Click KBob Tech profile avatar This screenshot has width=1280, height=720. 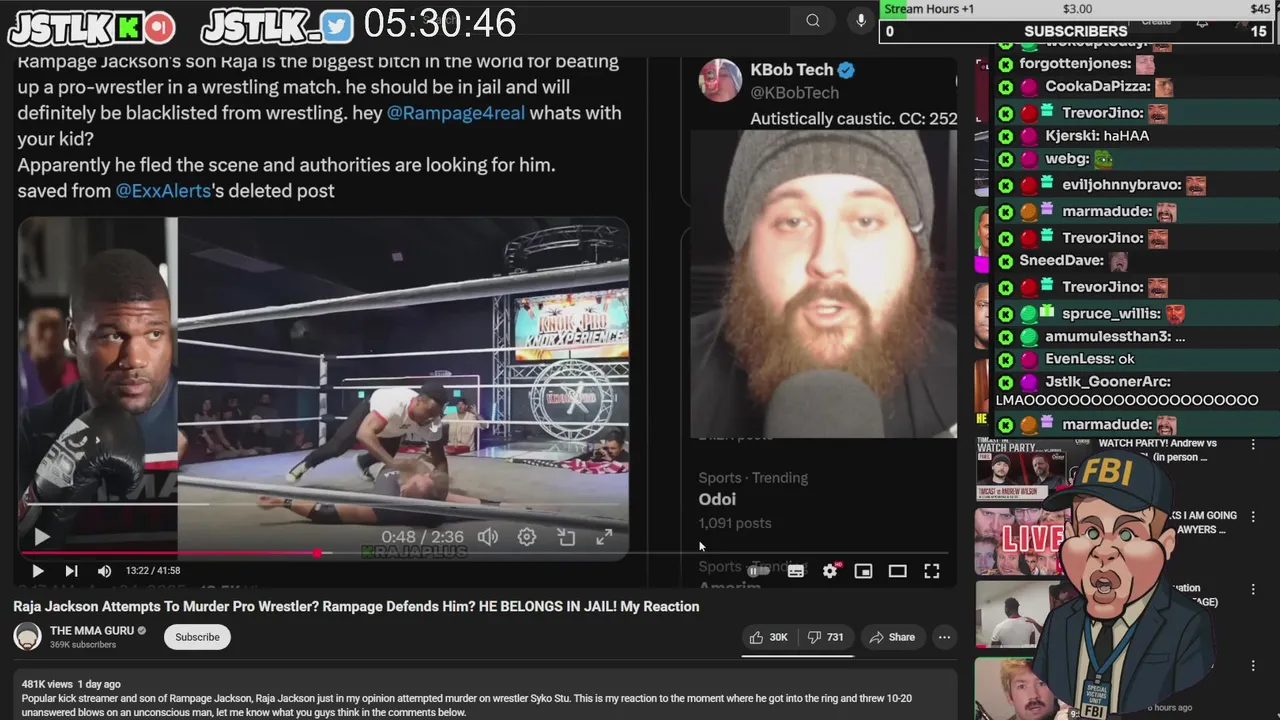[x=719, y=80]
